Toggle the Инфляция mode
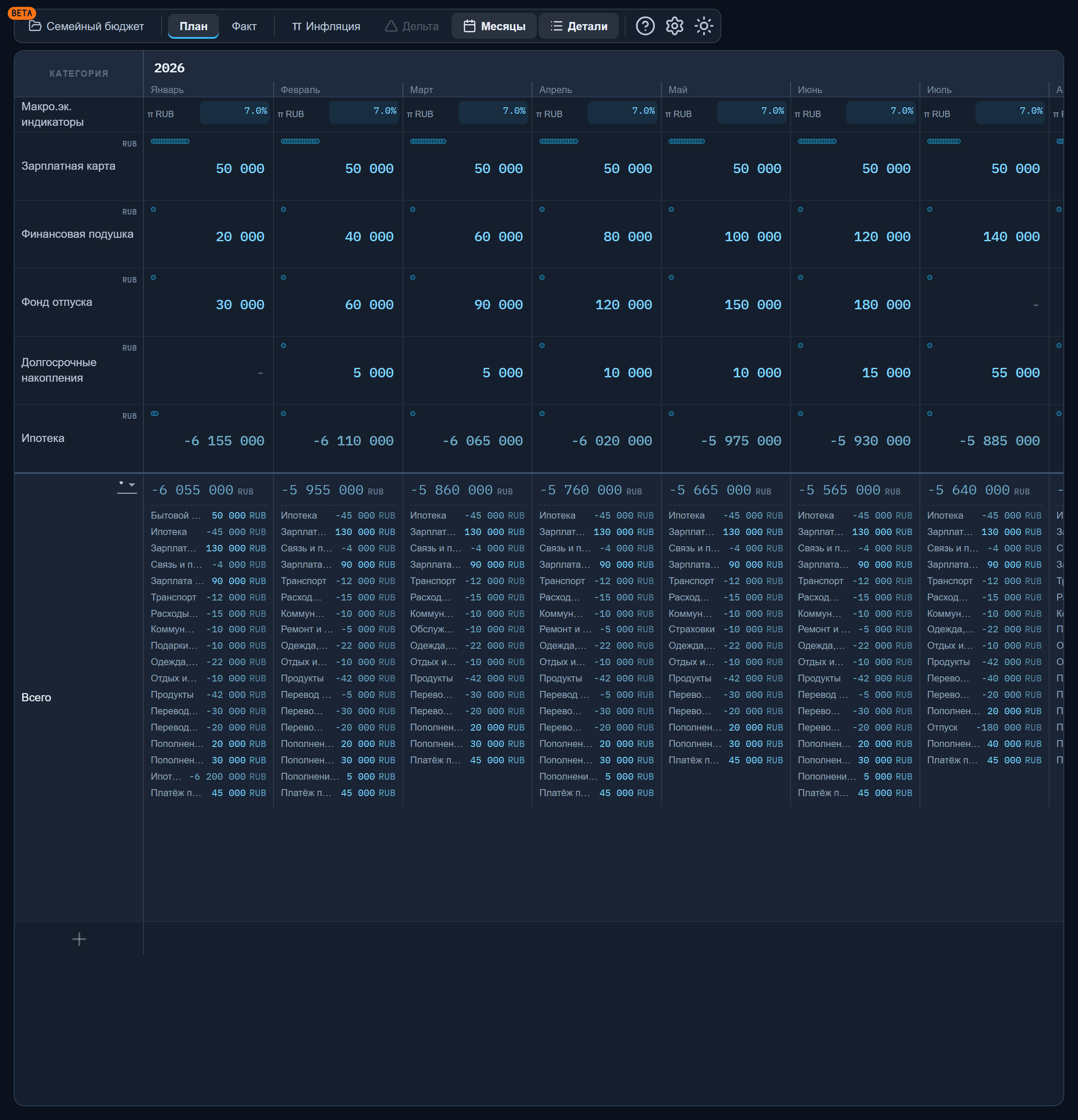The width and height of the screenshot is (1078, 1120). coord(326,26)
